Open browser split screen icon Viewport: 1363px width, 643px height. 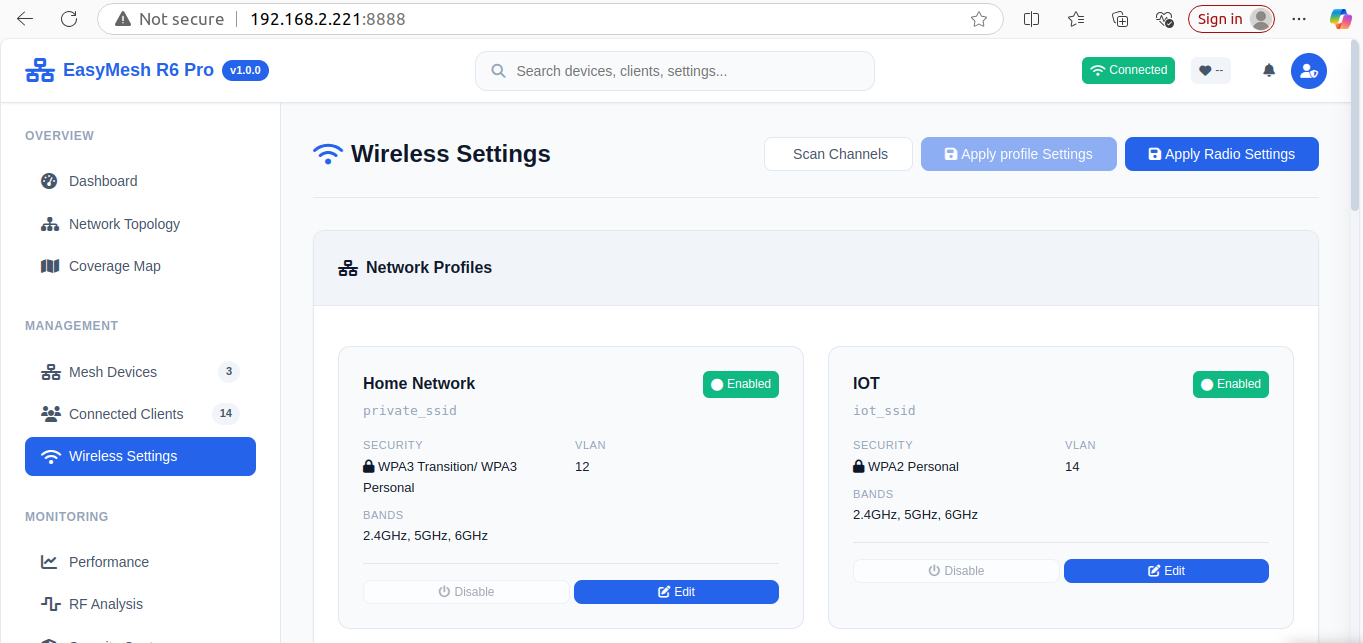1032,19
